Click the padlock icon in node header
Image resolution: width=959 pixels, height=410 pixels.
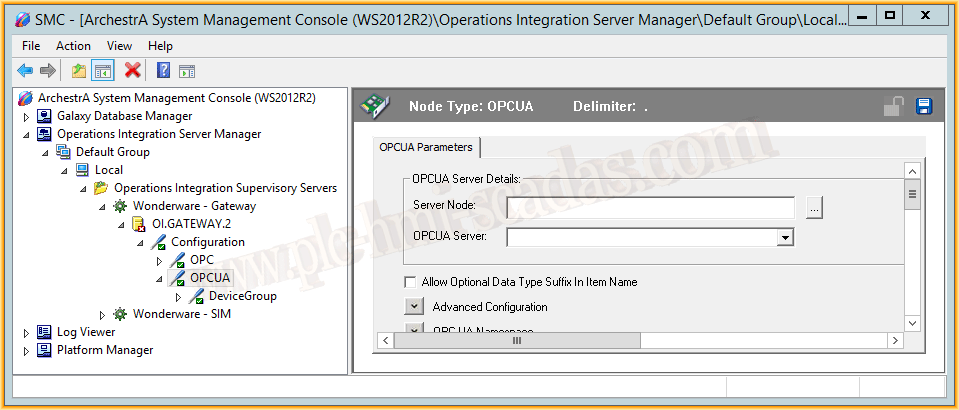894,106
